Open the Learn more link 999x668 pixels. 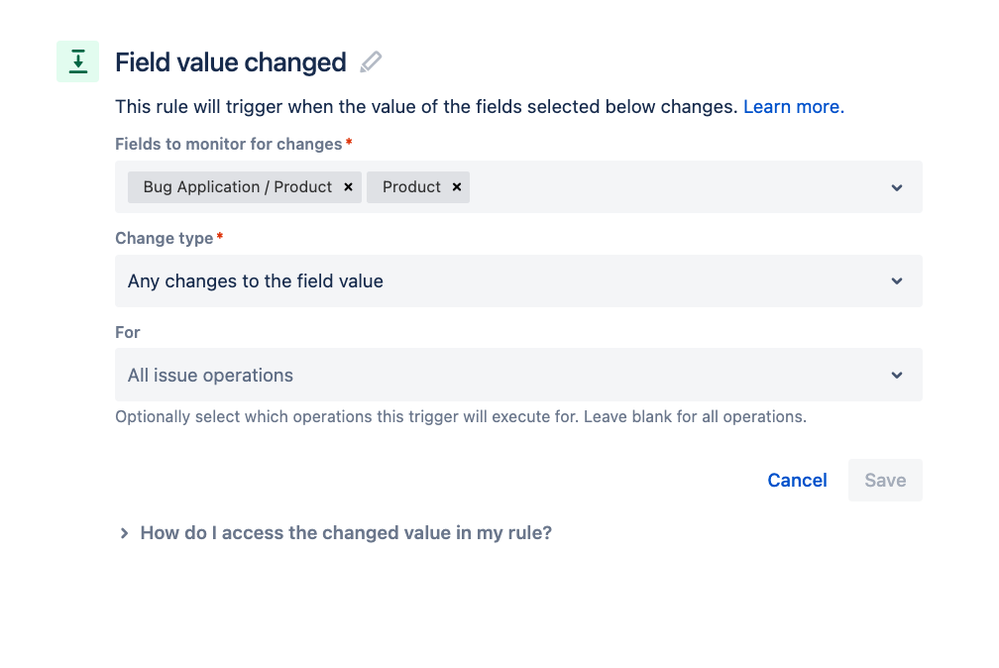coord(794,106)
